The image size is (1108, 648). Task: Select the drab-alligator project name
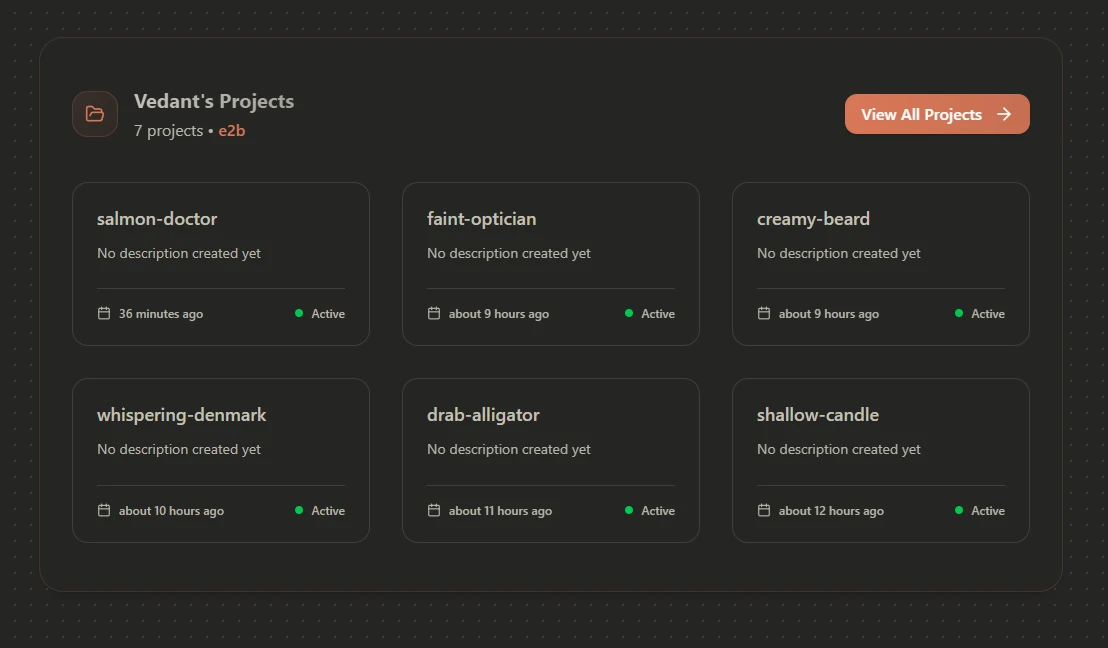[x=483, y=415]
